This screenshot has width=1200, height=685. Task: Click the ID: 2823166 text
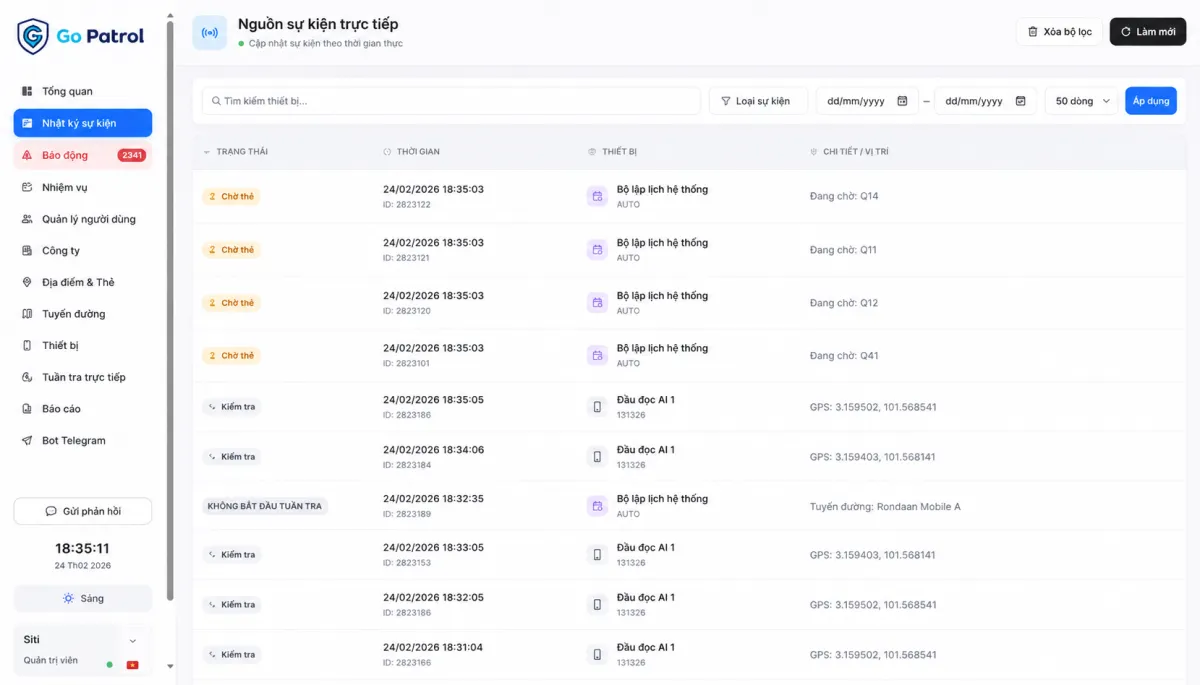coord(407,663)
